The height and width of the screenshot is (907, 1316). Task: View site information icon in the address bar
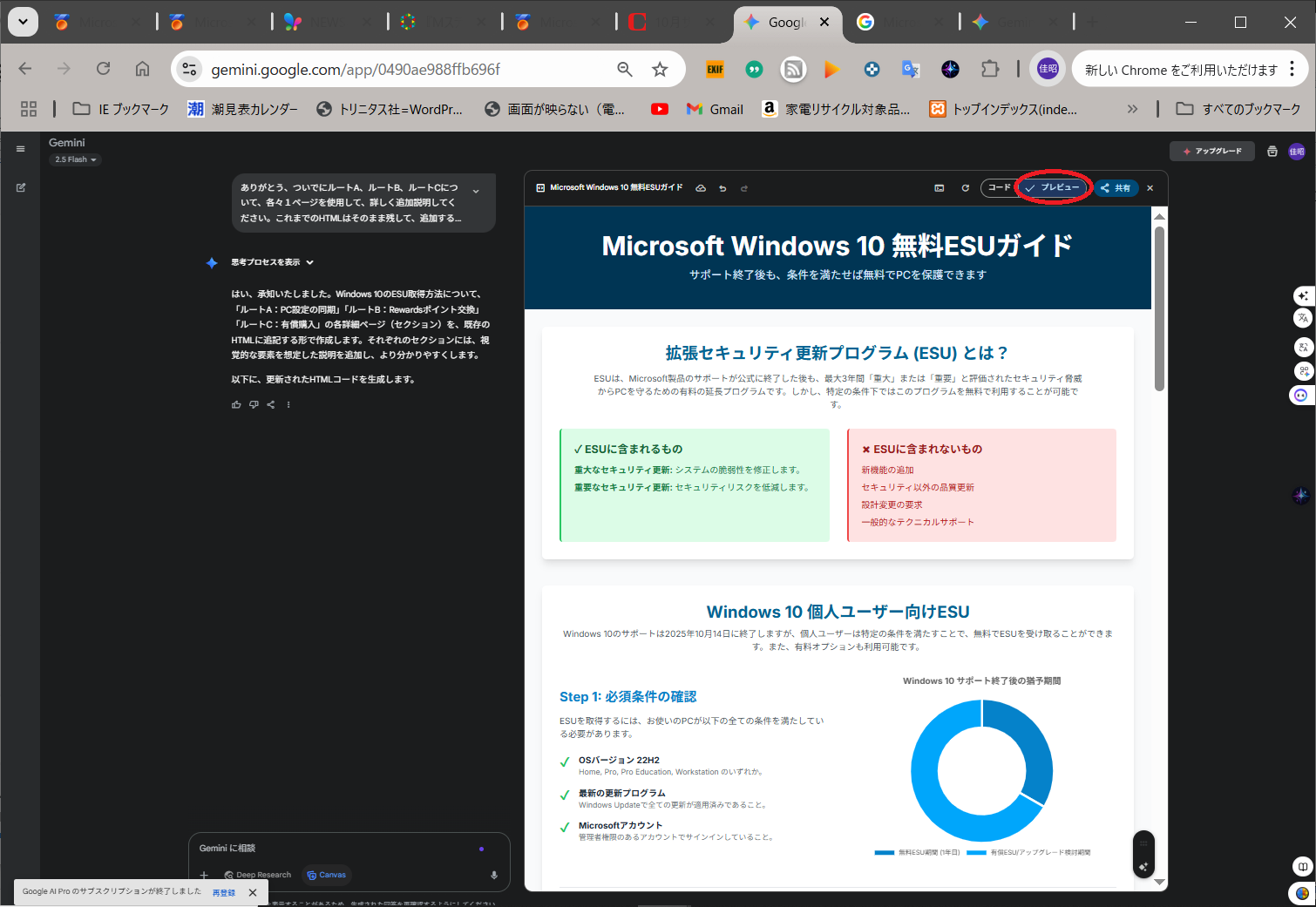pyautogui.click(x=189, y=69)
